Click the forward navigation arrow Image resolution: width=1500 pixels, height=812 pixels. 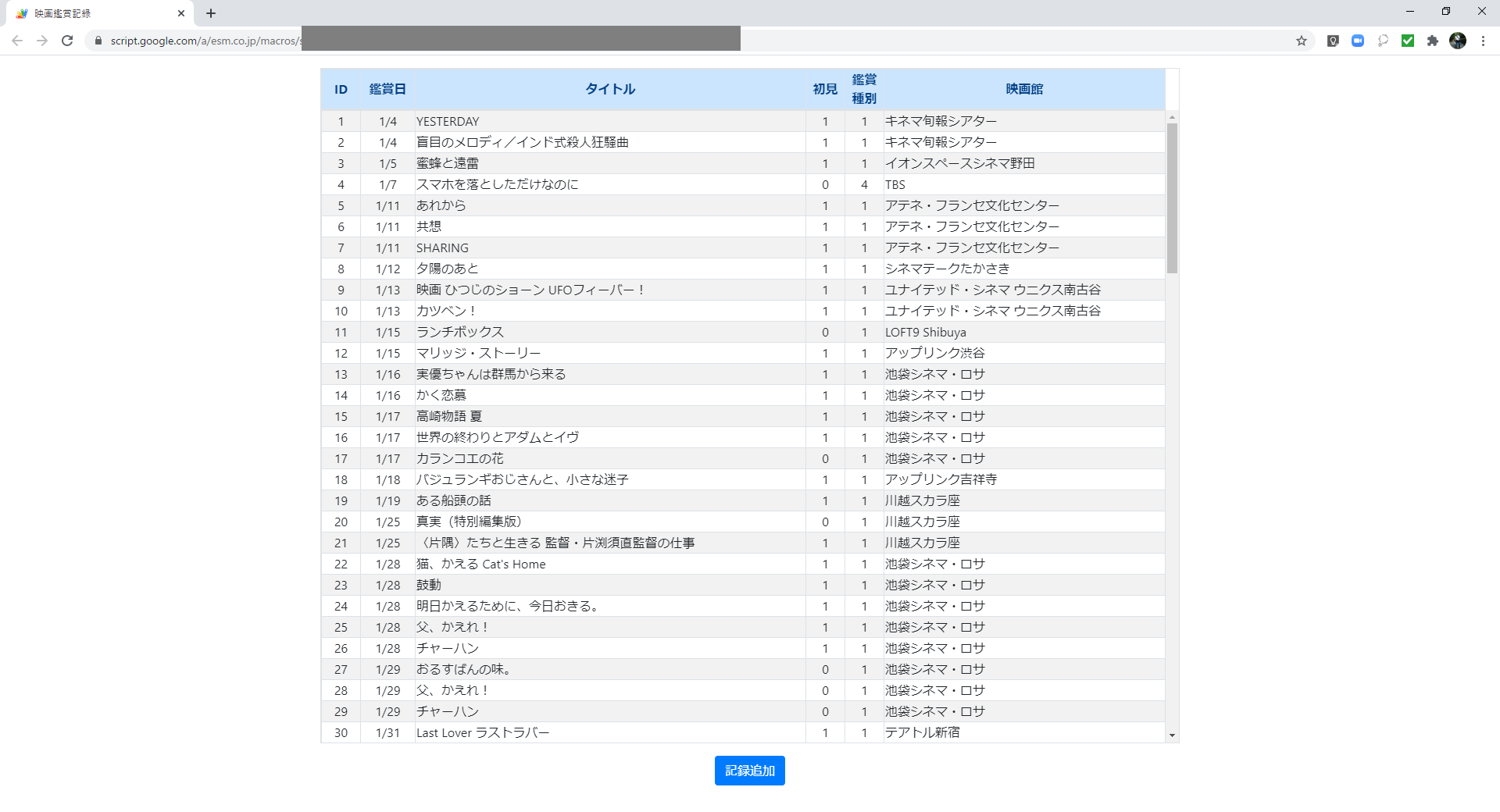coord(42,40)
